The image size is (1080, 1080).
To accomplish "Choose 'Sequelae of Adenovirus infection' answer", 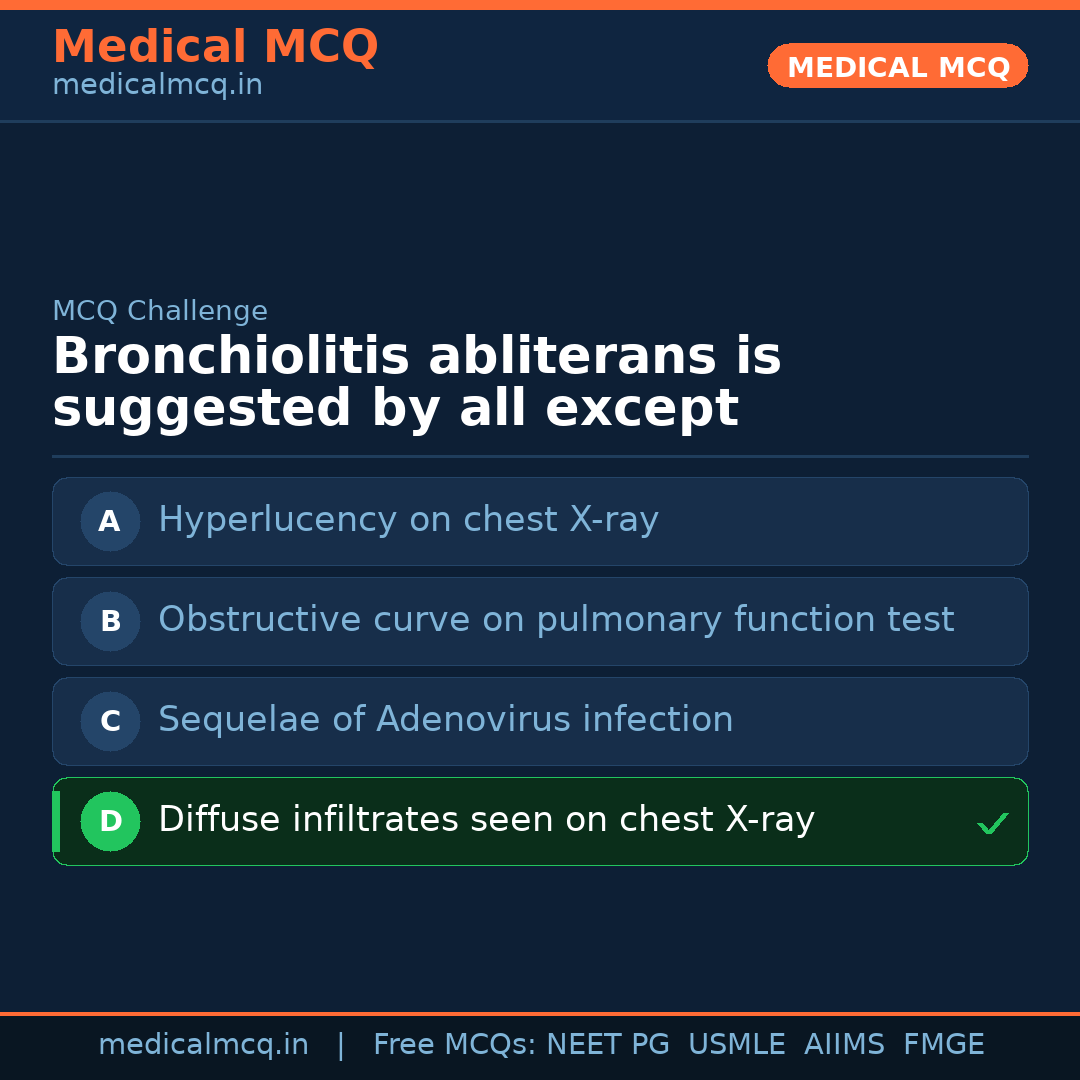I will pyautogui.click(x=445, y=720).
